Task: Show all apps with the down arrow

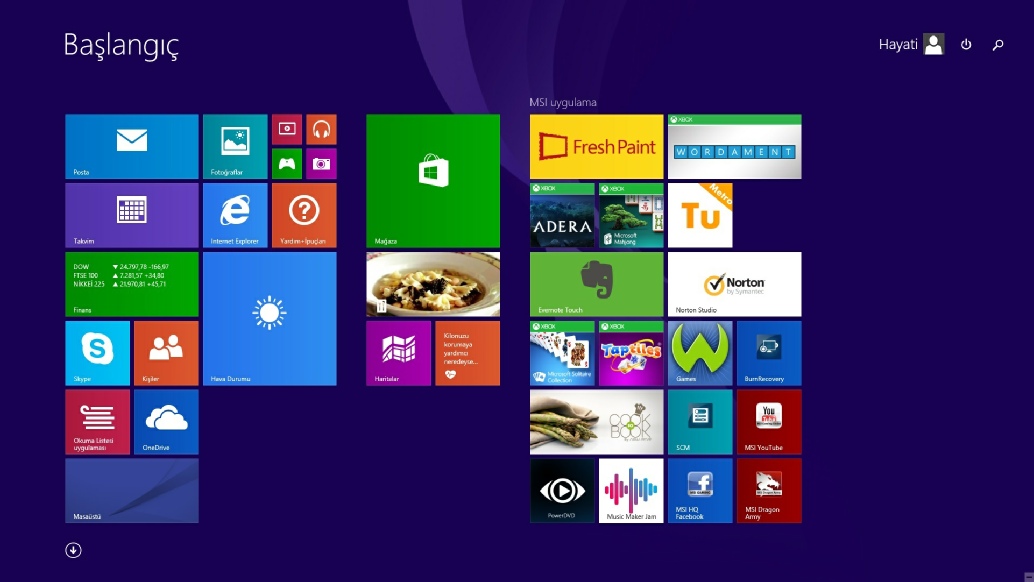Action: coord(73,550)
